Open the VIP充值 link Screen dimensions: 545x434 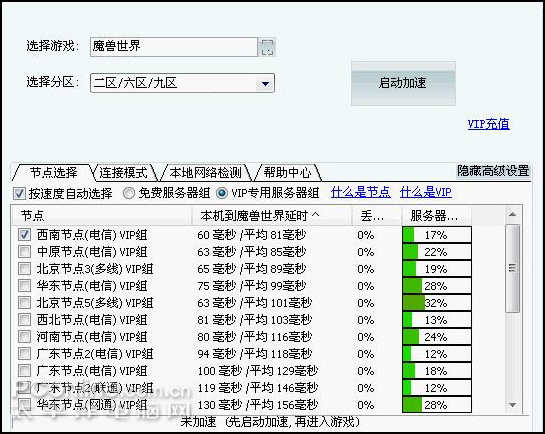click(489, 124)
